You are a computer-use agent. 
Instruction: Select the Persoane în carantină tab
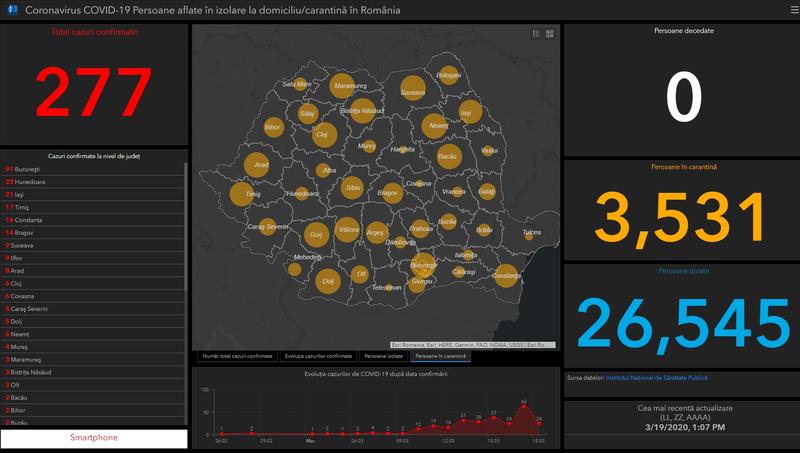click(x=441, y=355)
